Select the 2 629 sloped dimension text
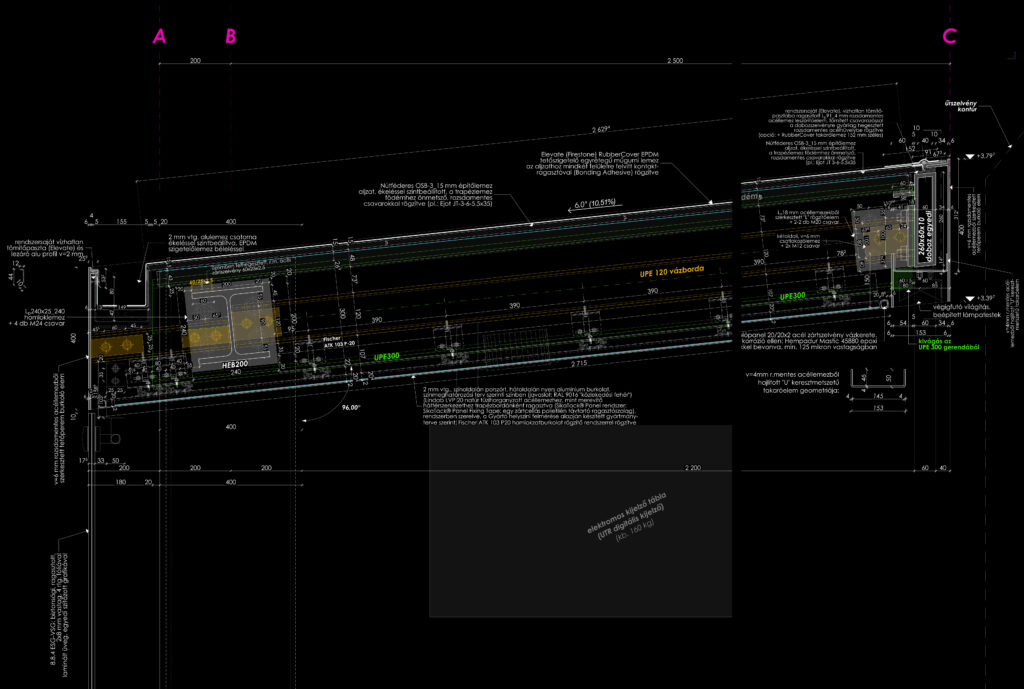 click(x=601, y=129)
